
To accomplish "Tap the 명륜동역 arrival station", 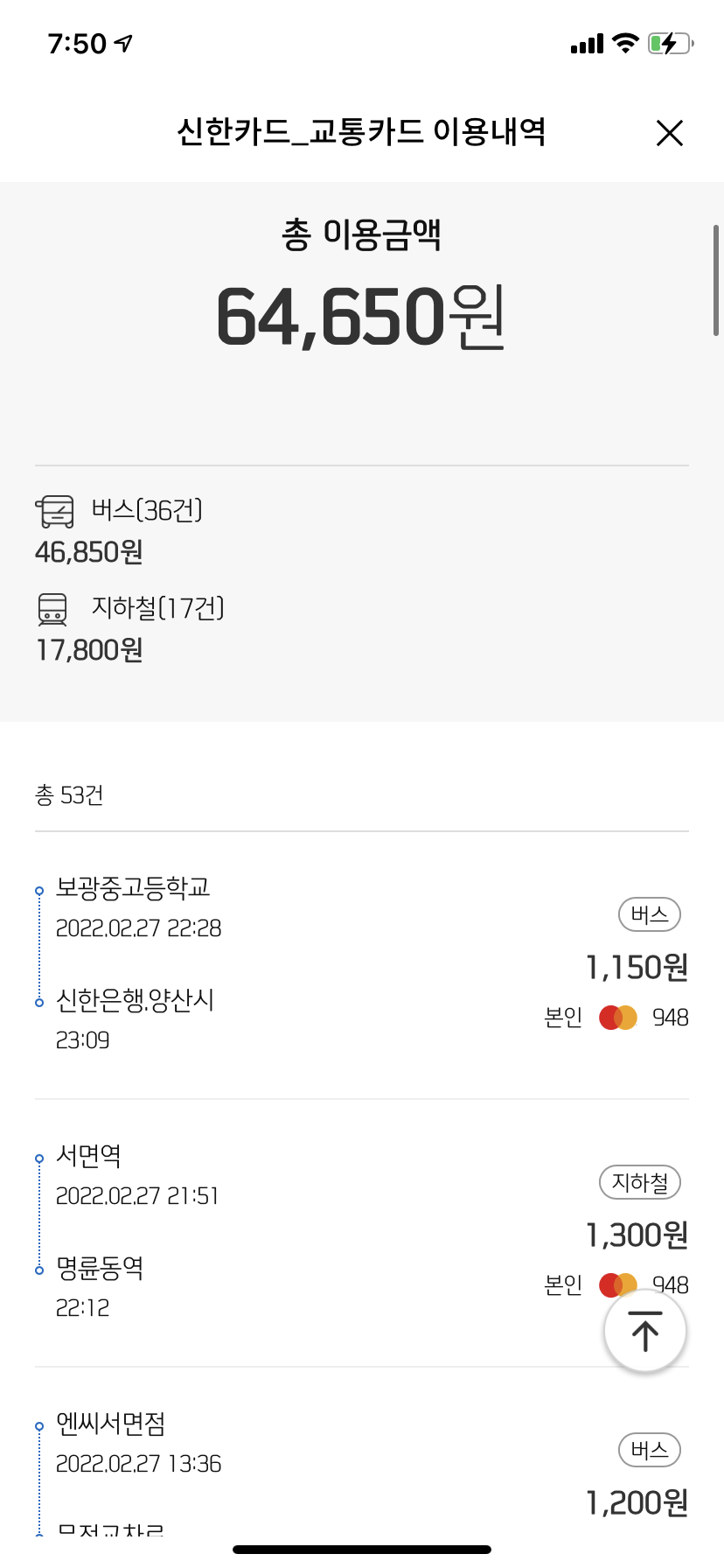I will pyautogui.click(x=100, y=1268).
